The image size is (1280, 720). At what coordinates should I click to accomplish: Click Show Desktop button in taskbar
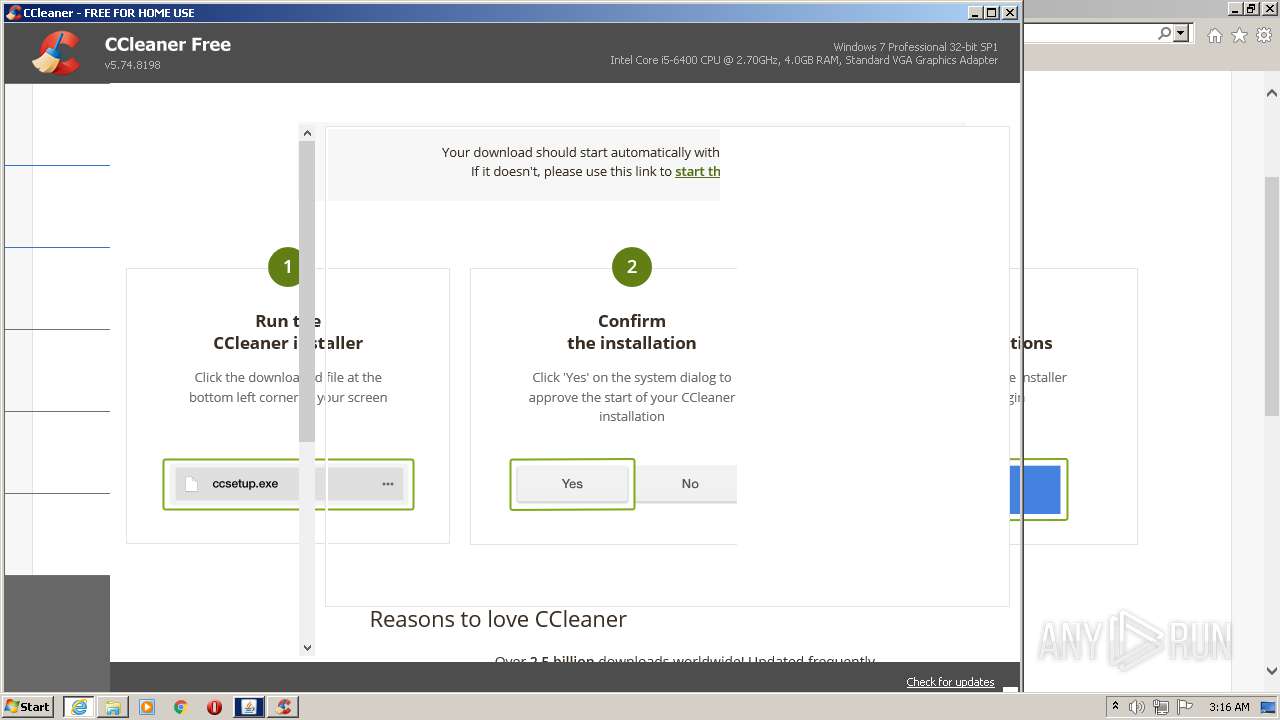pyautogui.click(x=1268, y=707)
